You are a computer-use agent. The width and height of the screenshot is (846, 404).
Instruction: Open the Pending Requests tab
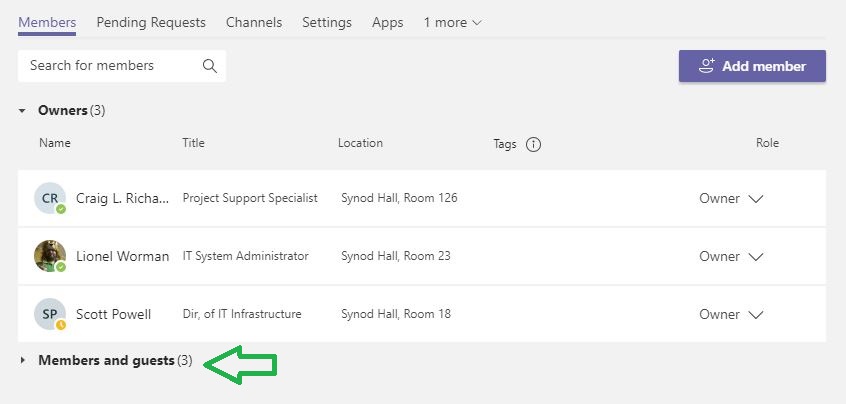coord(151,23)
